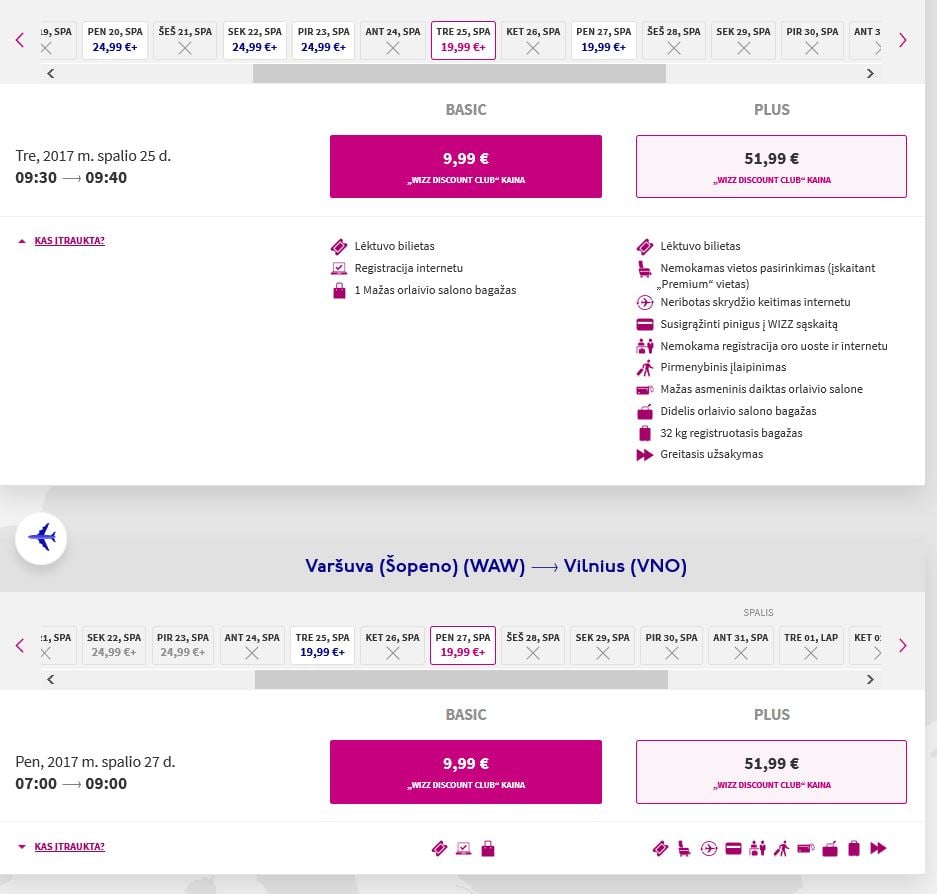Click the left pink arrow of the bottom date carousel
Viewport: 937px width, 894px height.
[20, 646]
